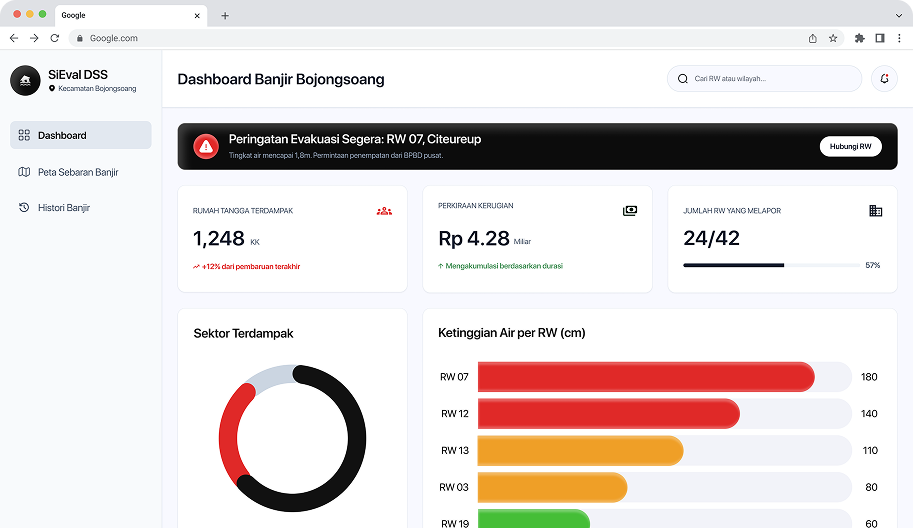
Task: Click the '1,248' households value
Action: (x=218, y=238)
